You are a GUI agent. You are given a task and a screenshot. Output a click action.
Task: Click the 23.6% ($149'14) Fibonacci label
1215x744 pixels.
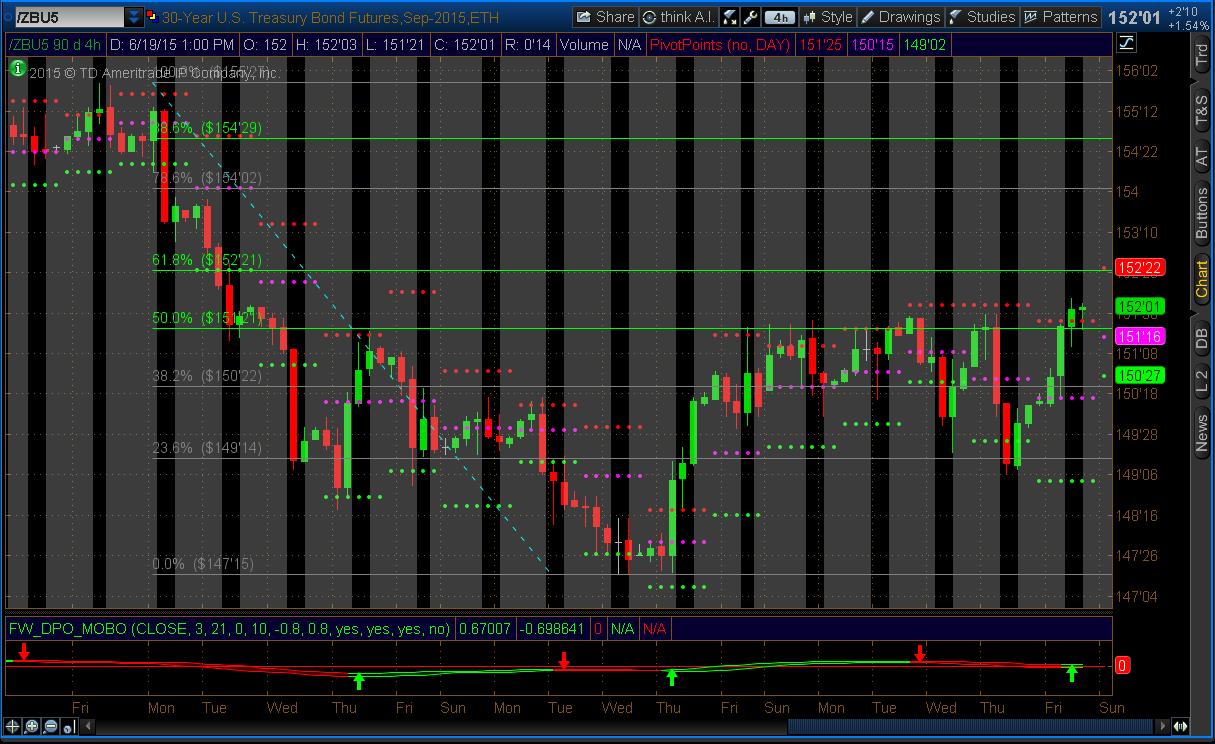(x=207, y=447)
